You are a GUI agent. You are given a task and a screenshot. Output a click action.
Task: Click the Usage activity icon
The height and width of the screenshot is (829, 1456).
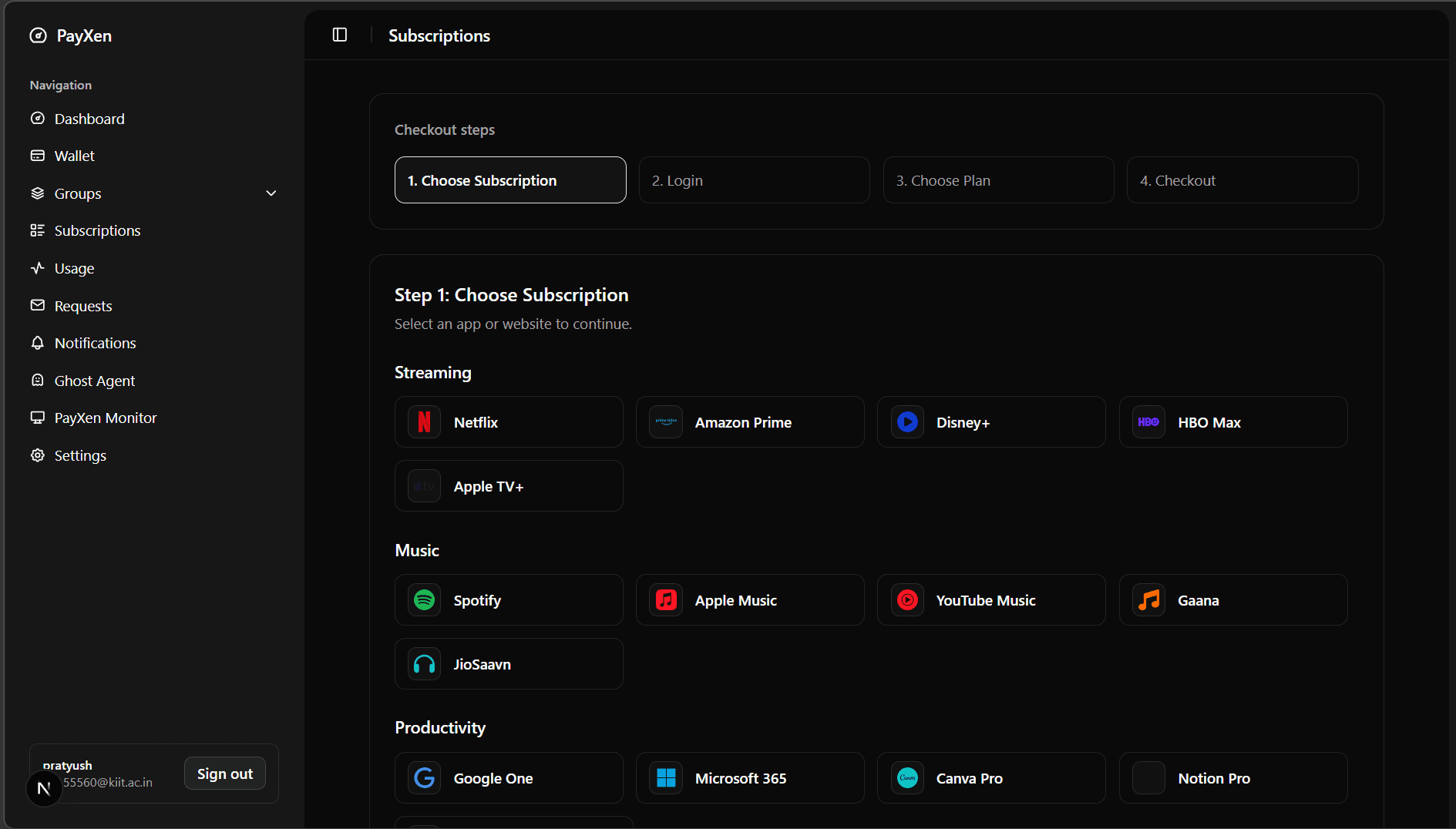(x=38, y=268)
